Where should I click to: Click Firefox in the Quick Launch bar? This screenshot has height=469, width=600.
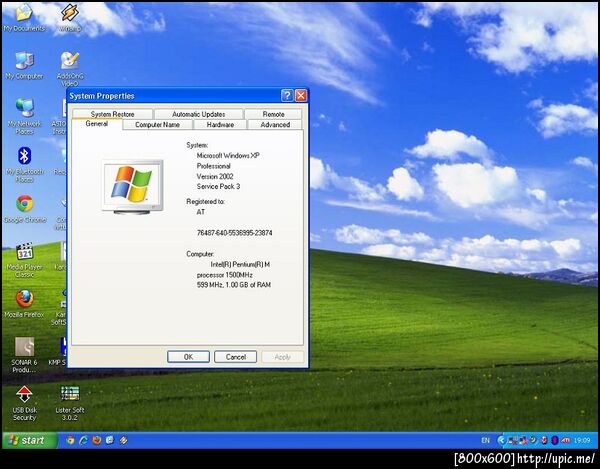[96, 440]
